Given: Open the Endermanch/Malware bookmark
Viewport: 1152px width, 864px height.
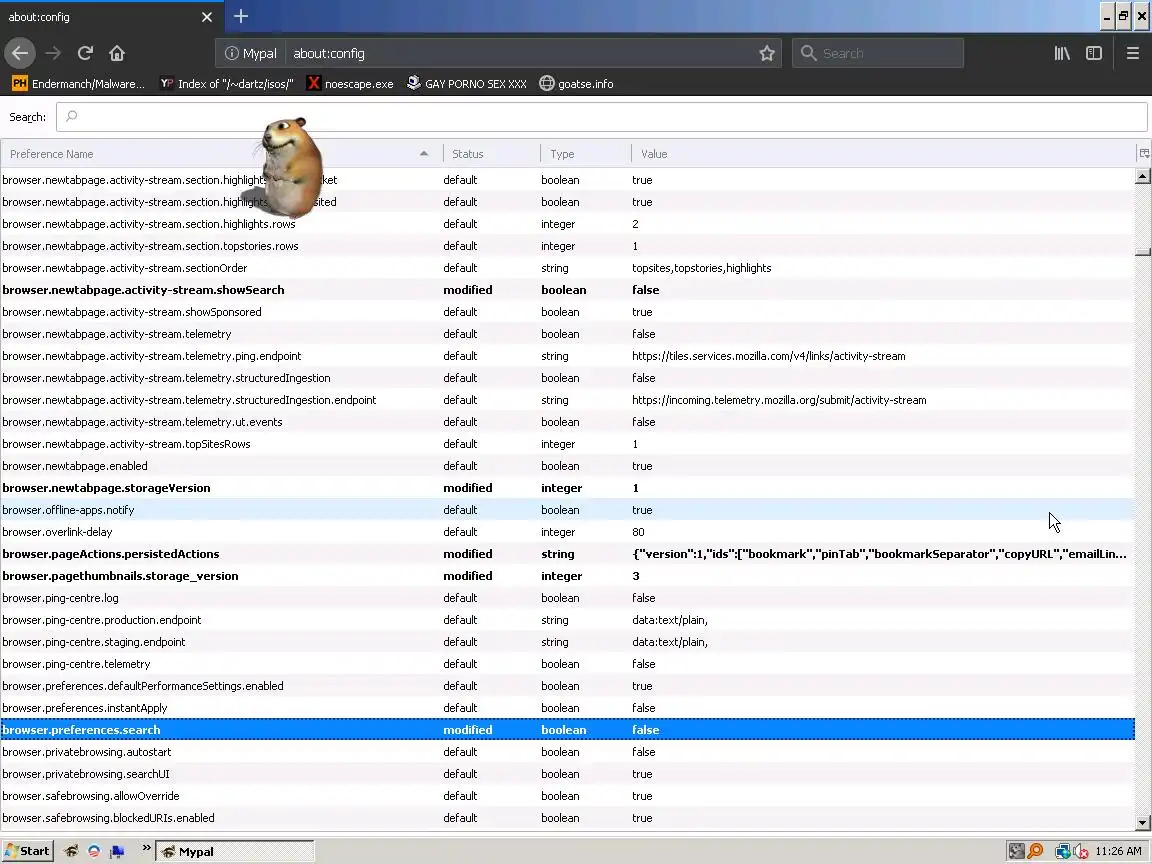Looking at the screenshot, I should (79, 84).
